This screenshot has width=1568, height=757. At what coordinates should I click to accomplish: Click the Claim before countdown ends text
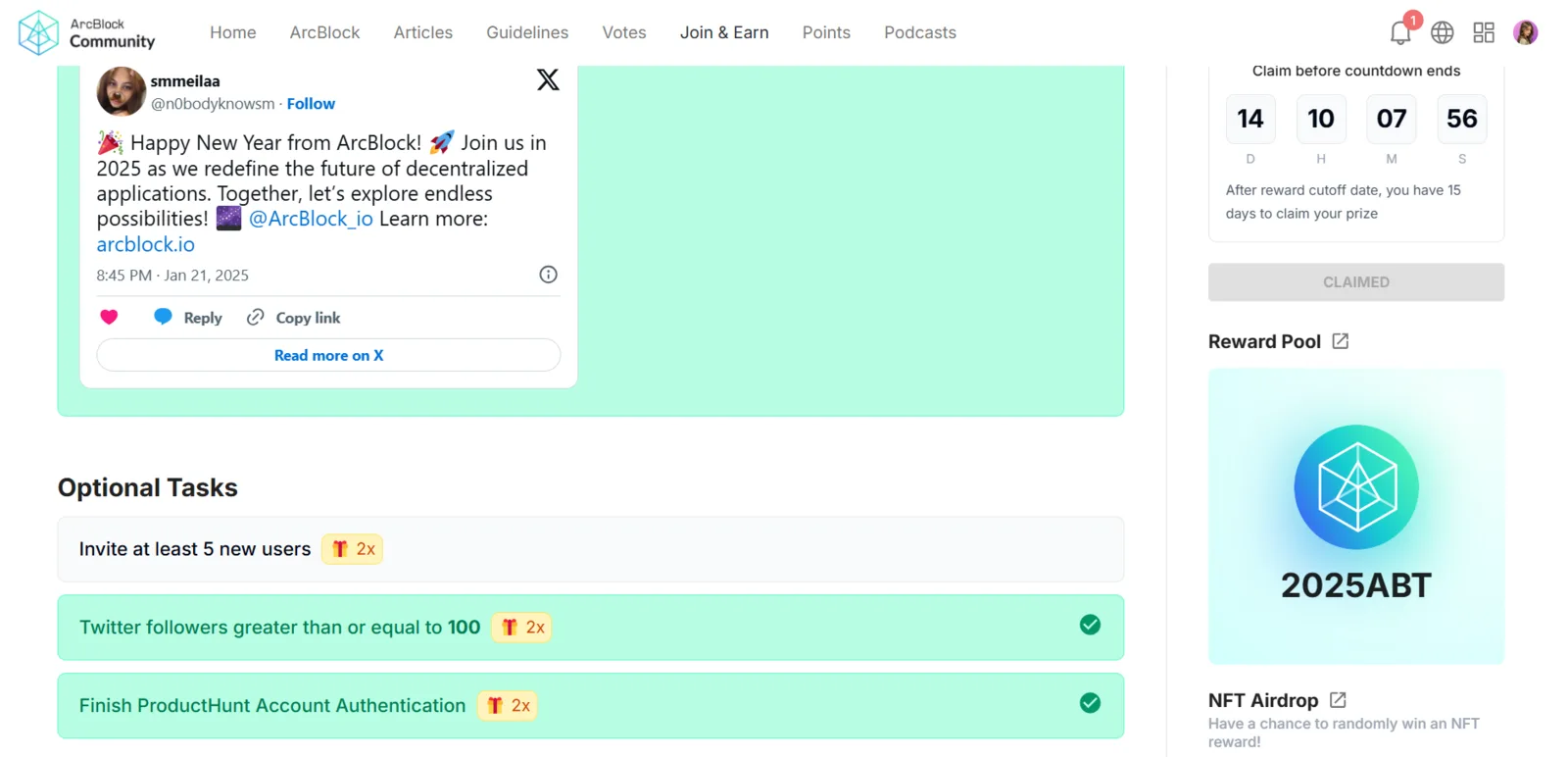click(x=1356, y=71)
